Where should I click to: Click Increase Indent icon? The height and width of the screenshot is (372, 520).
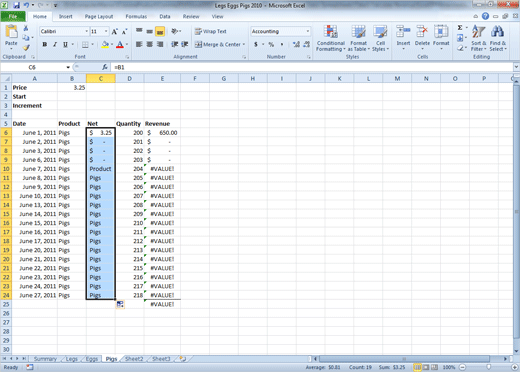click(x=185, y=44)
